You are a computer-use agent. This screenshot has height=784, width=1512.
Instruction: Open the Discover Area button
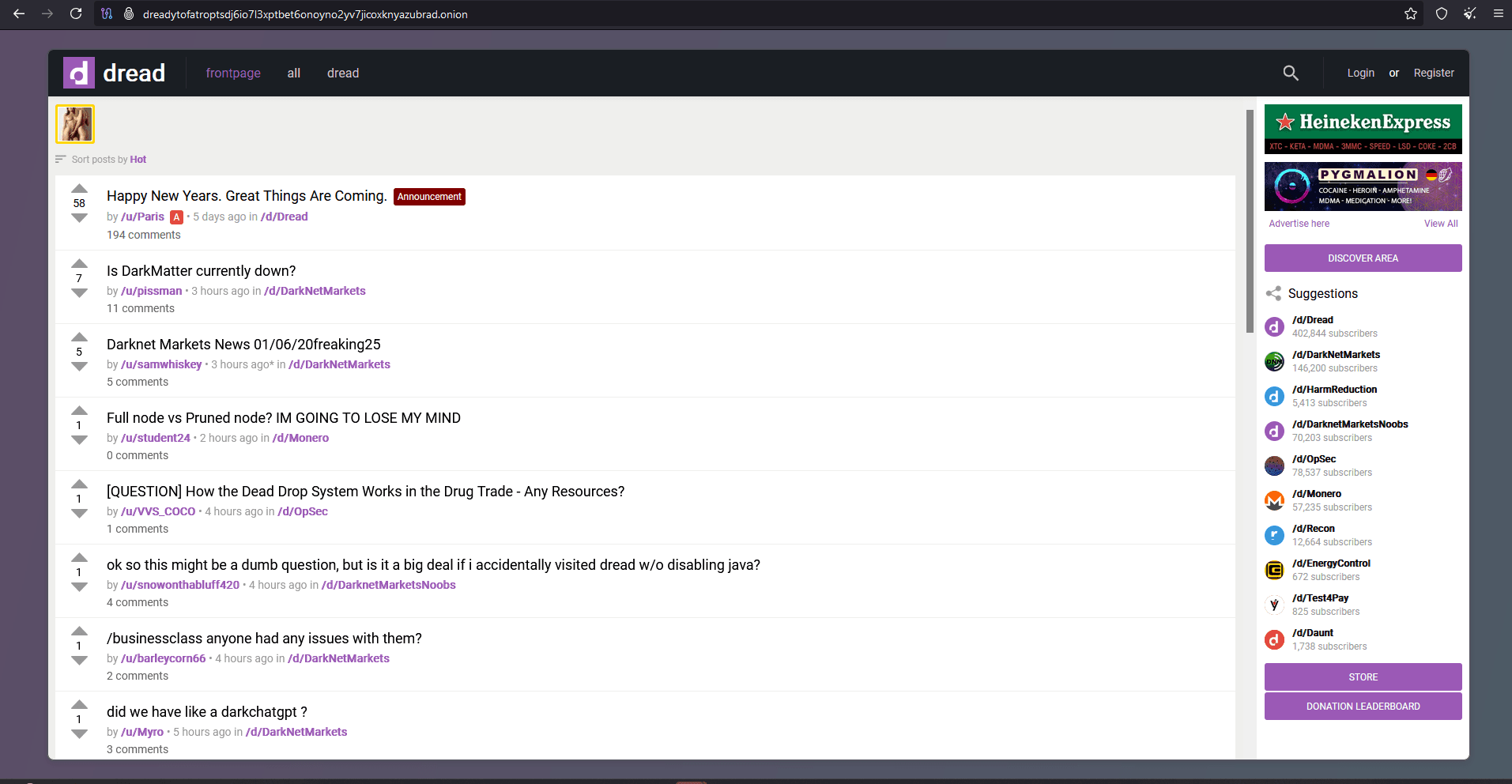[1363, 258]
